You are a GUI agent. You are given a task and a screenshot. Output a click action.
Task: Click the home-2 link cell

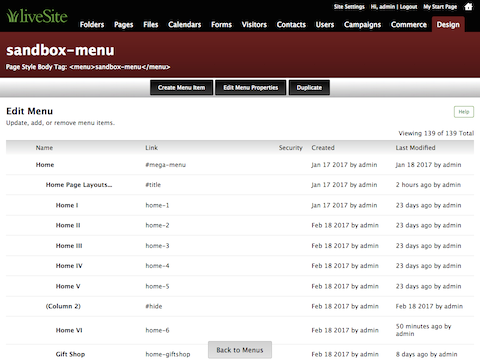tap(157, 225)
